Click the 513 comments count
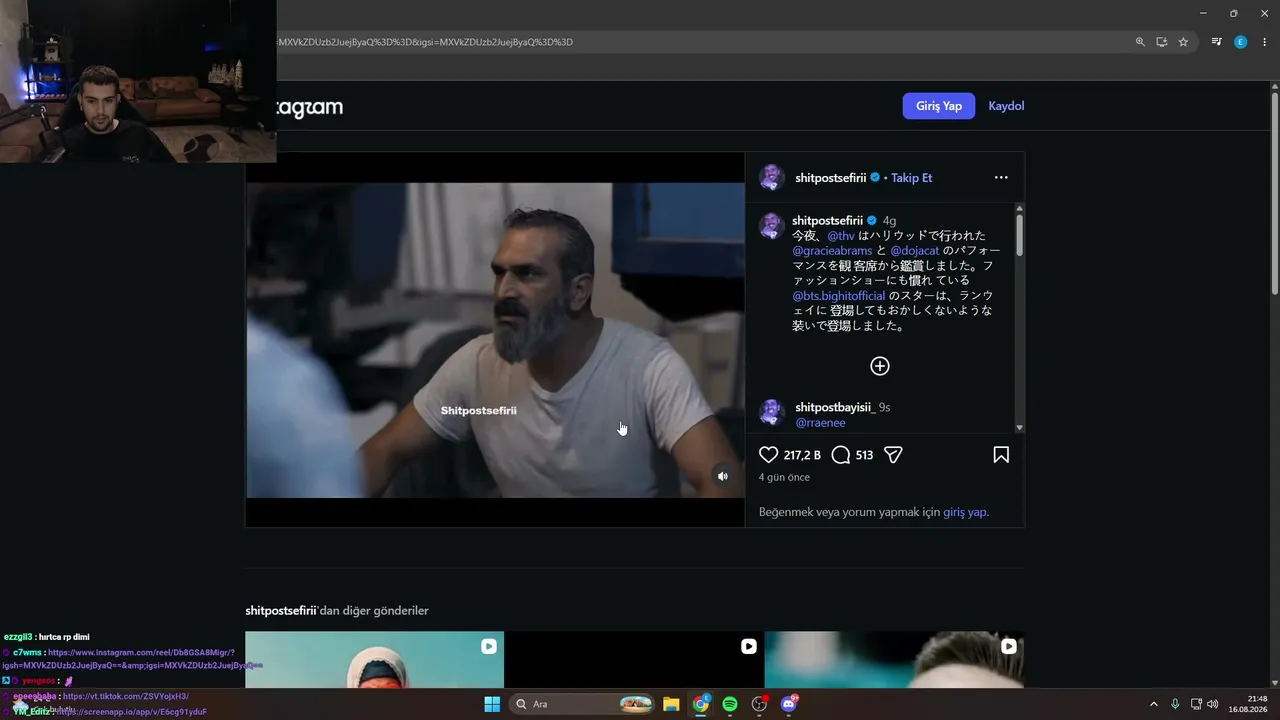The width and height of the screenshot is (1280, 720). pos(865,455)
